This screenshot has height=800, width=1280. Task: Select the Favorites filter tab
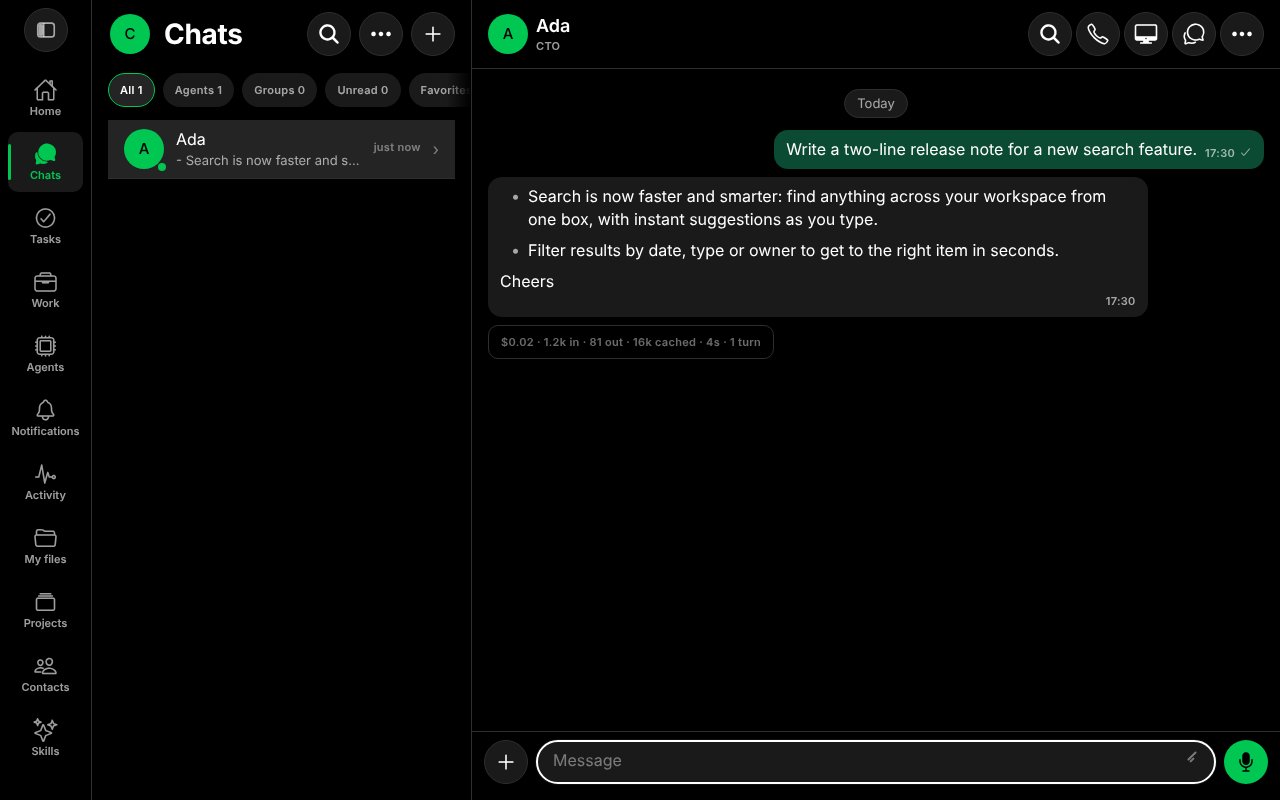click(x=439, y=90)
